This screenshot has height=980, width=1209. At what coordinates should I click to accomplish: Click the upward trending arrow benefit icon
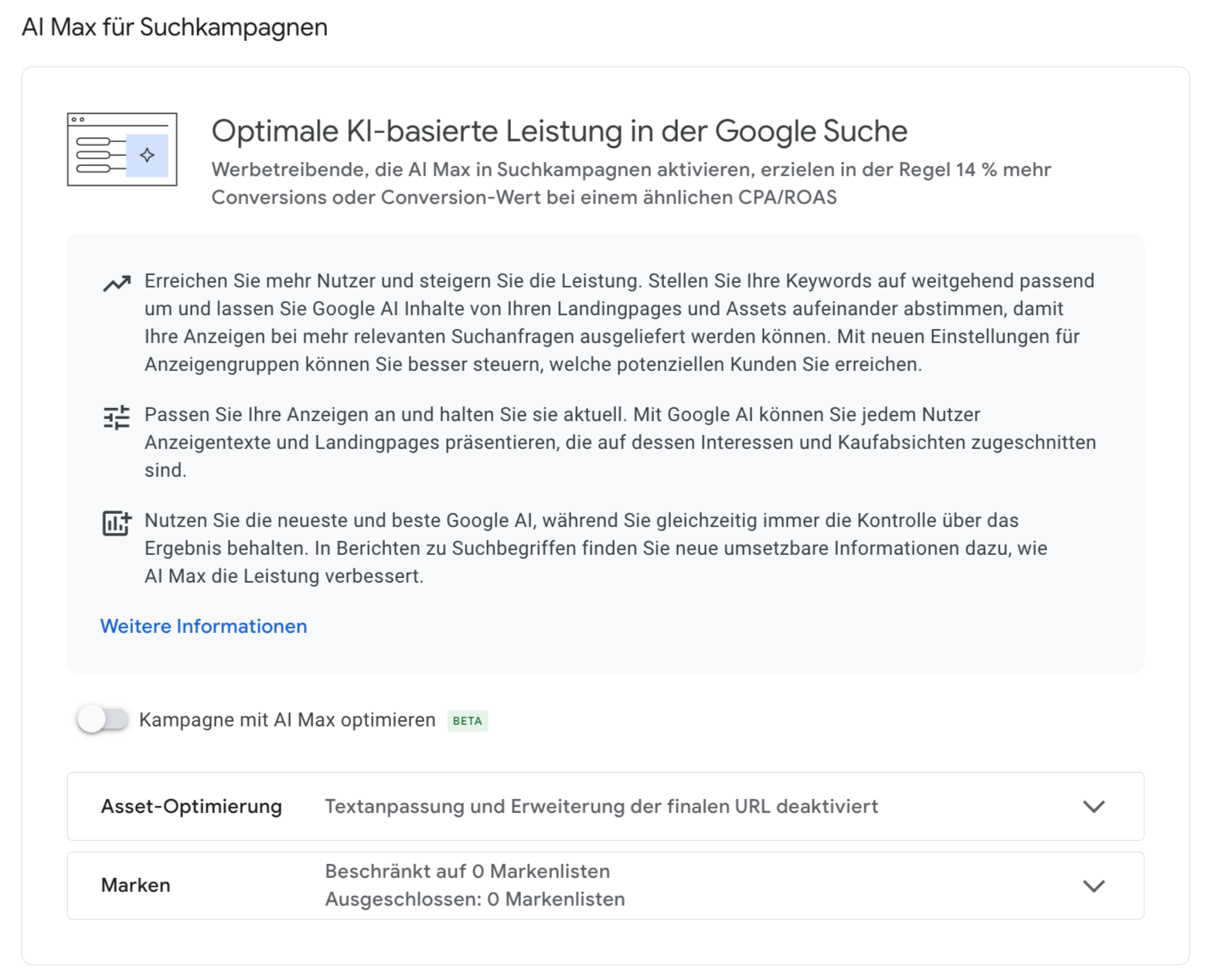point(116,284)
